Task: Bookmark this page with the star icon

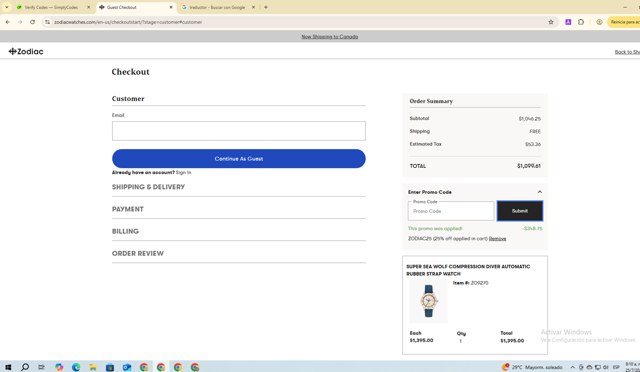Action: [x=551, y=22]
